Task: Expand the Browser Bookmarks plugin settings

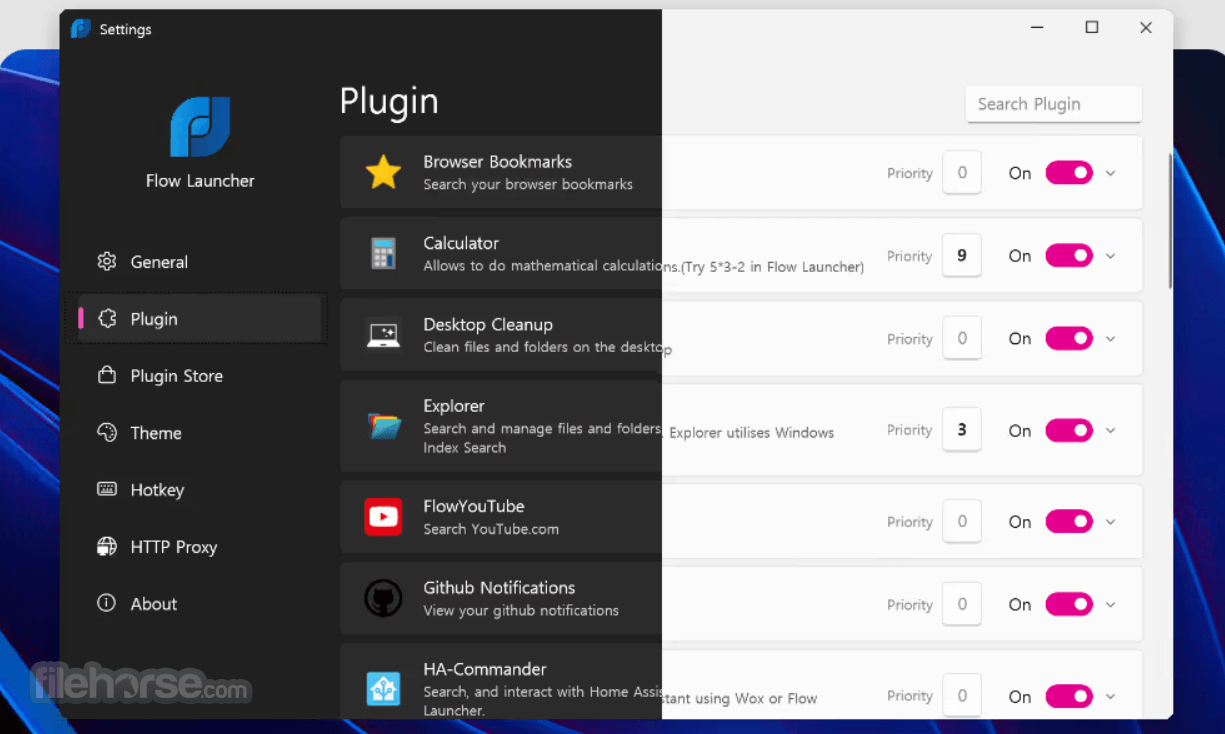Action: coord(1110,173)
